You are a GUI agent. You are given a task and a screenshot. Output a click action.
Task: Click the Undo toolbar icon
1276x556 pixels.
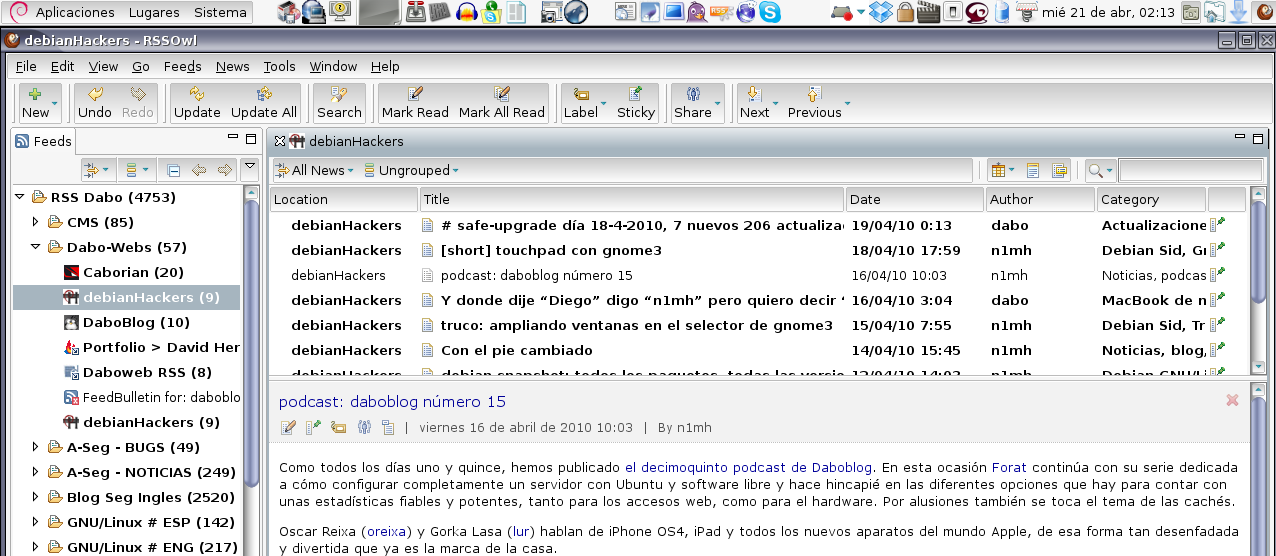tap(95, 102)
